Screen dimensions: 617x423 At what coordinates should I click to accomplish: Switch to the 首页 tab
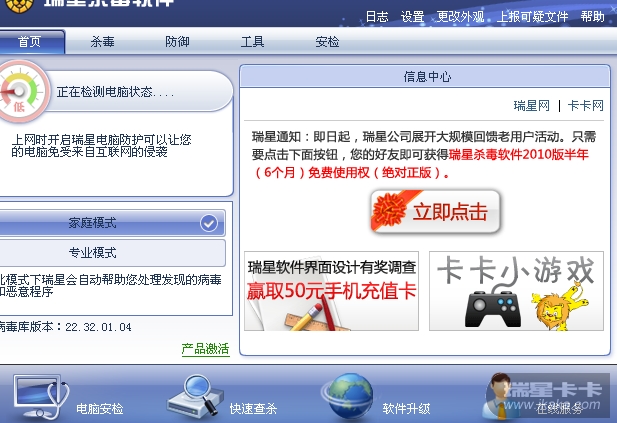31,42
